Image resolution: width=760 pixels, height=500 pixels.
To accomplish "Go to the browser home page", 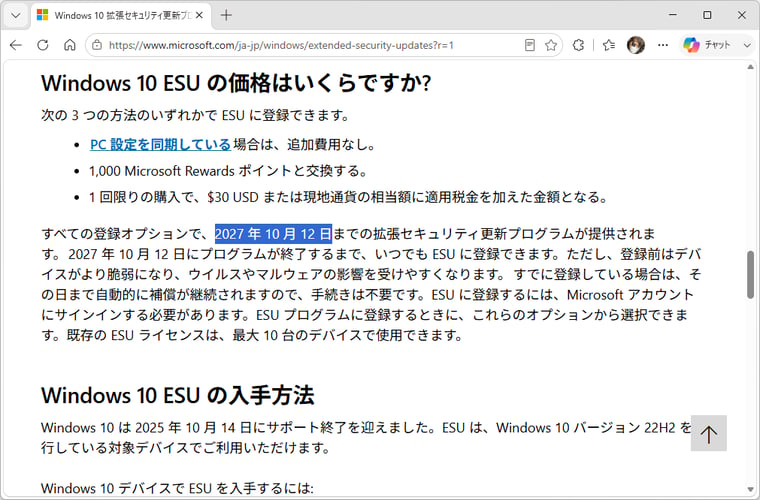I will (x=70, y=45).
